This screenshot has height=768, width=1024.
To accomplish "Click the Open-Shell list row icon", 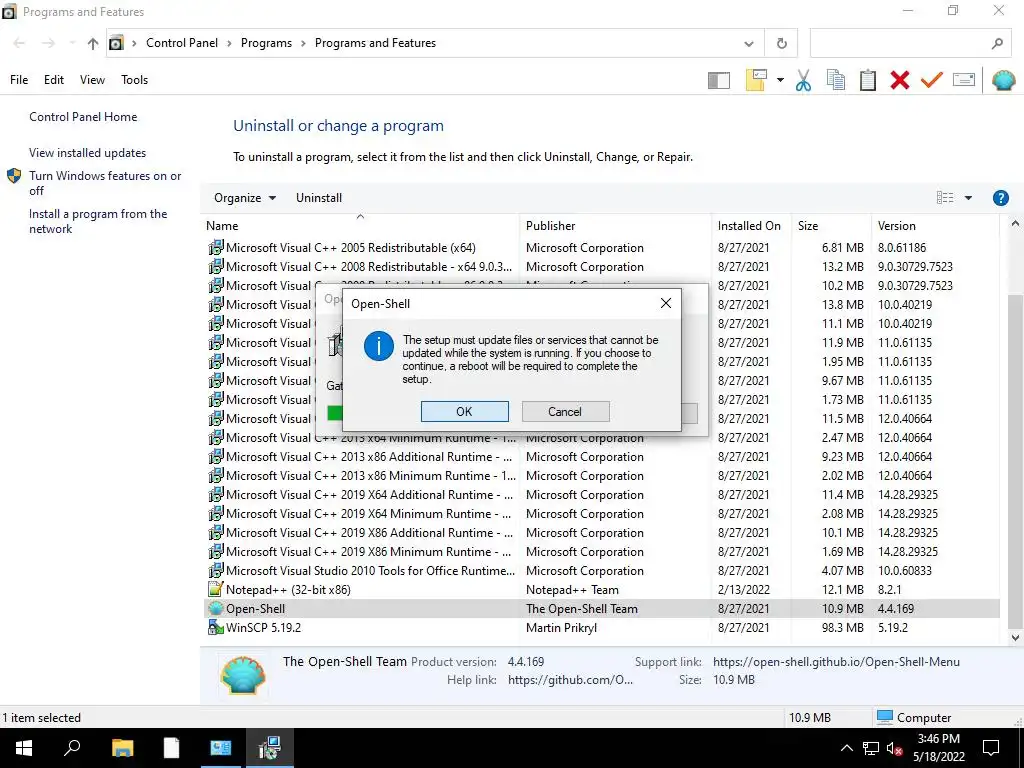I will point(215,609).
